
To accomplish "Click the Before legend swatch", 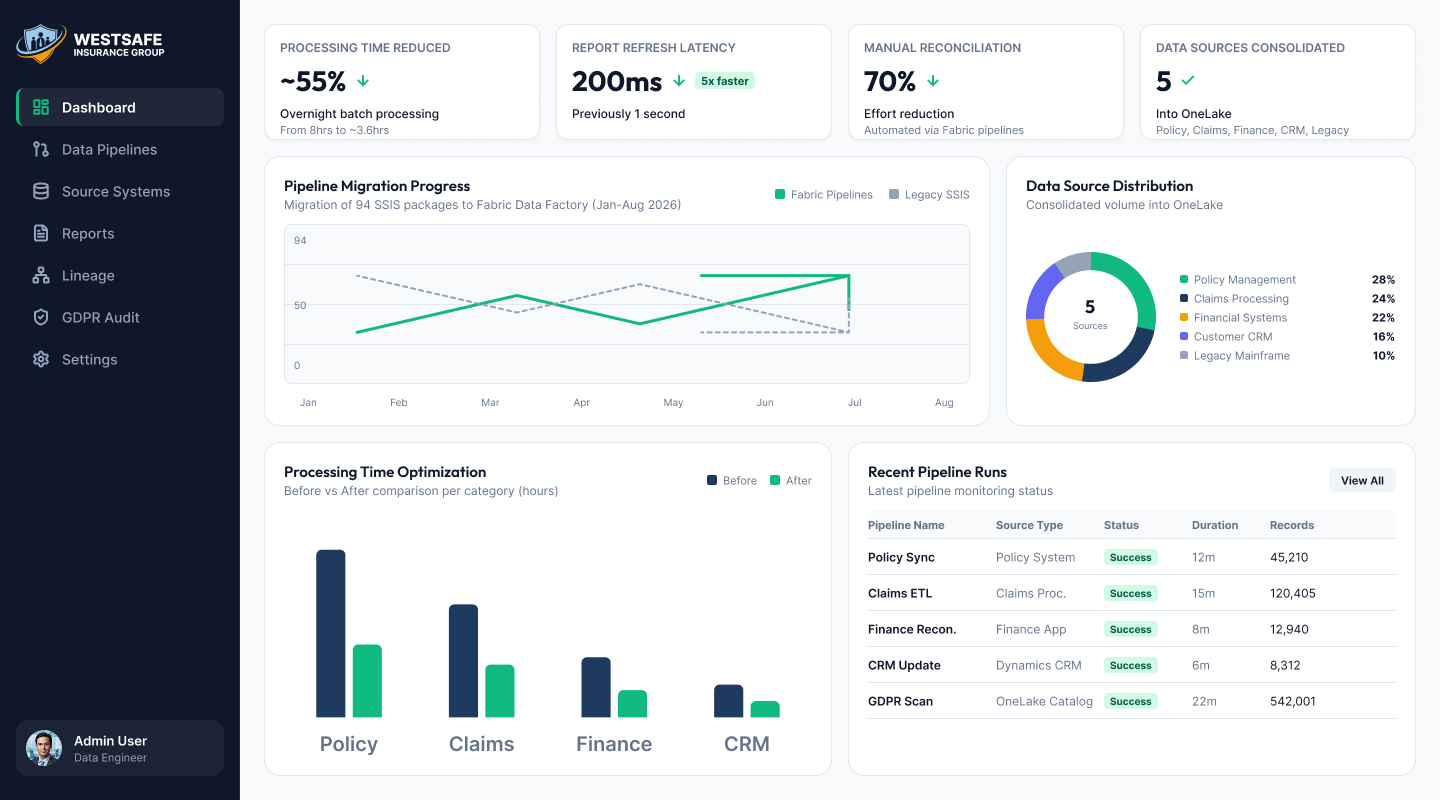I will pos(712,481).
